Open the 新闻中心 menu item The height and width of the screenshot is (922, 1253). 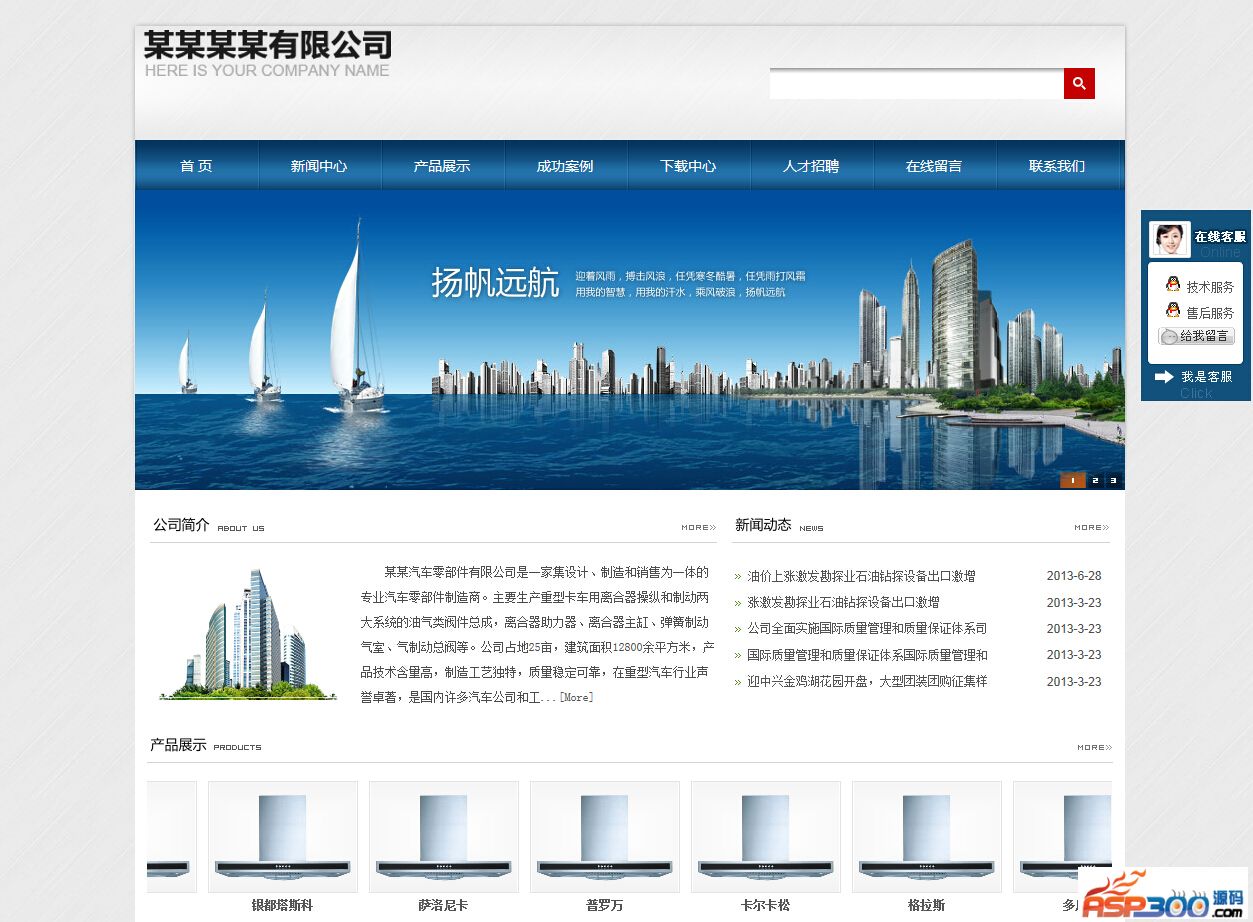319,166
